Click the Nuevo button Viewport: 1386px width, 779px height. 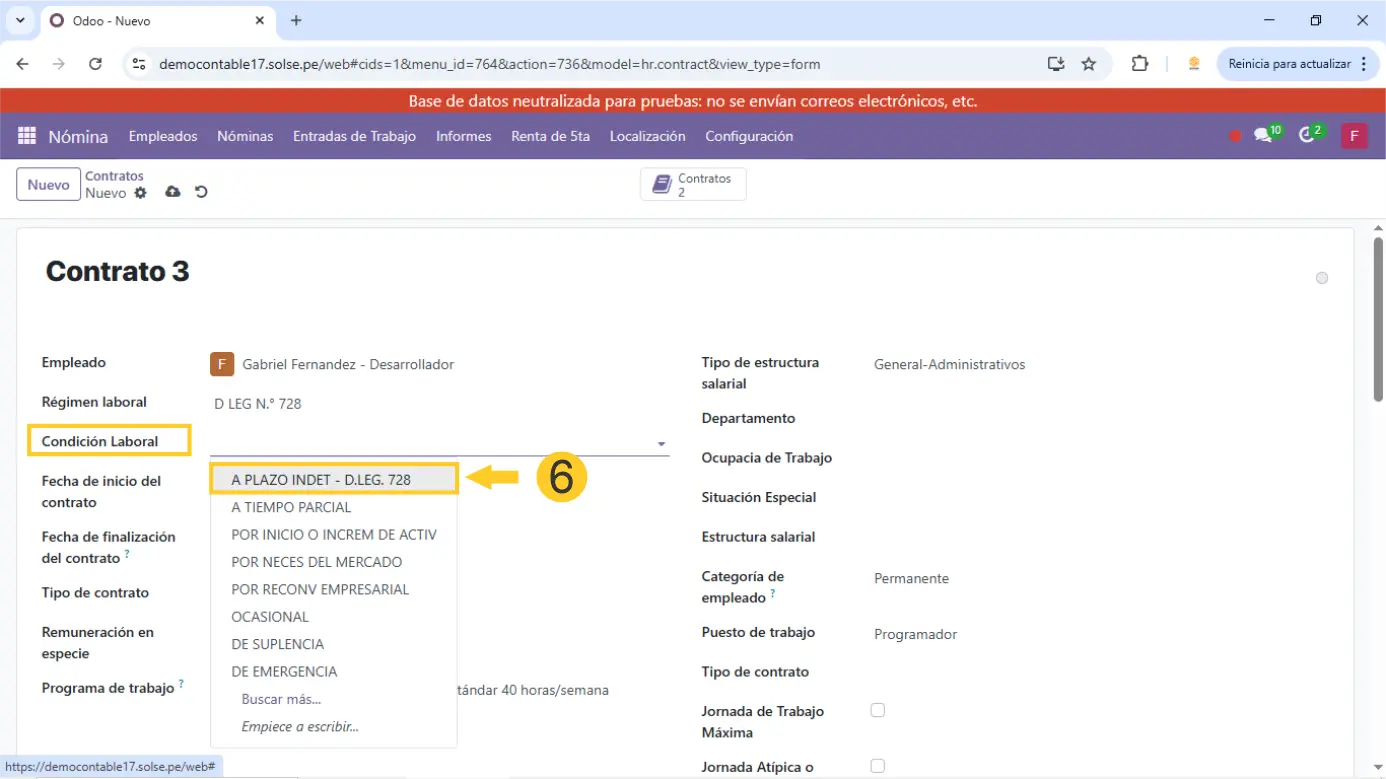pos(48,185)
